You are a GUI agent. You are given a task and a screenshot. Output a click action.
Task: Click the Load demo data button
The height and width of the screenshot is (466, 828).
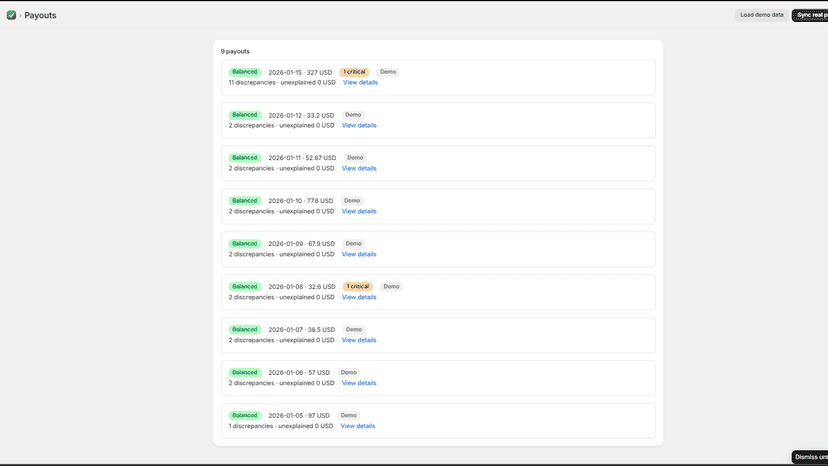click(x=761, y=15)
